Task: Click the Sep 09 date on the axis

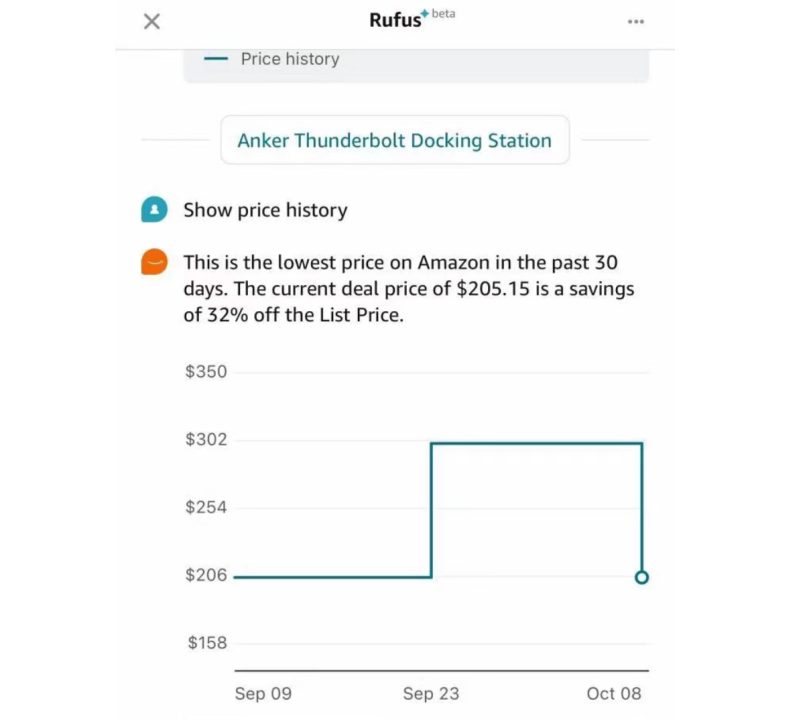Action: [x=263, y=693]
